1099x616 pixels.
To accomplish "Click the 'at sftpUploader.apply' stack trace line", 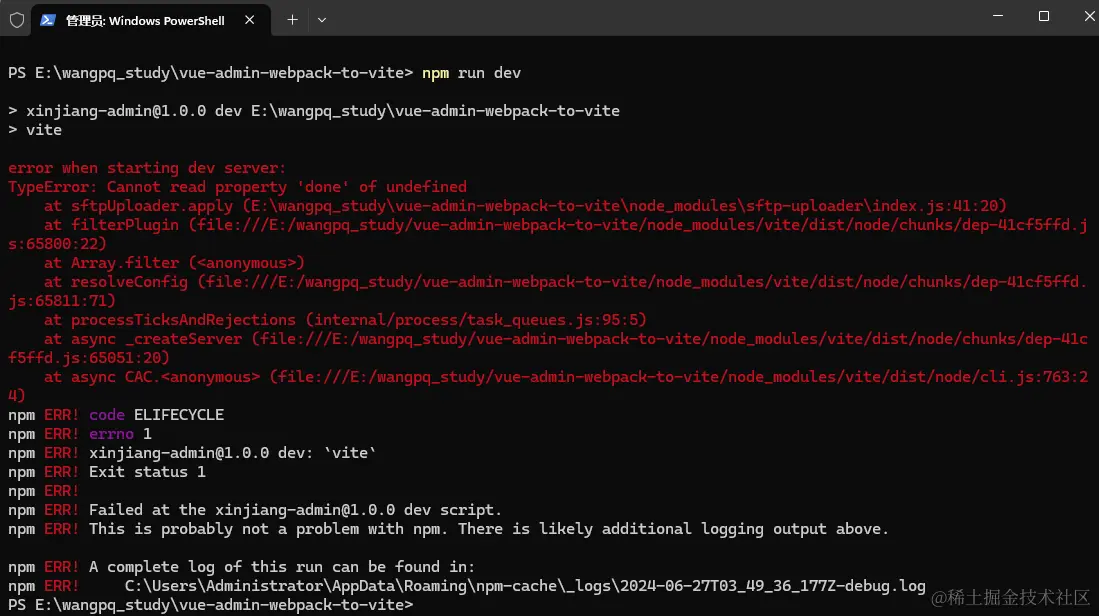I will pos(525,206).
